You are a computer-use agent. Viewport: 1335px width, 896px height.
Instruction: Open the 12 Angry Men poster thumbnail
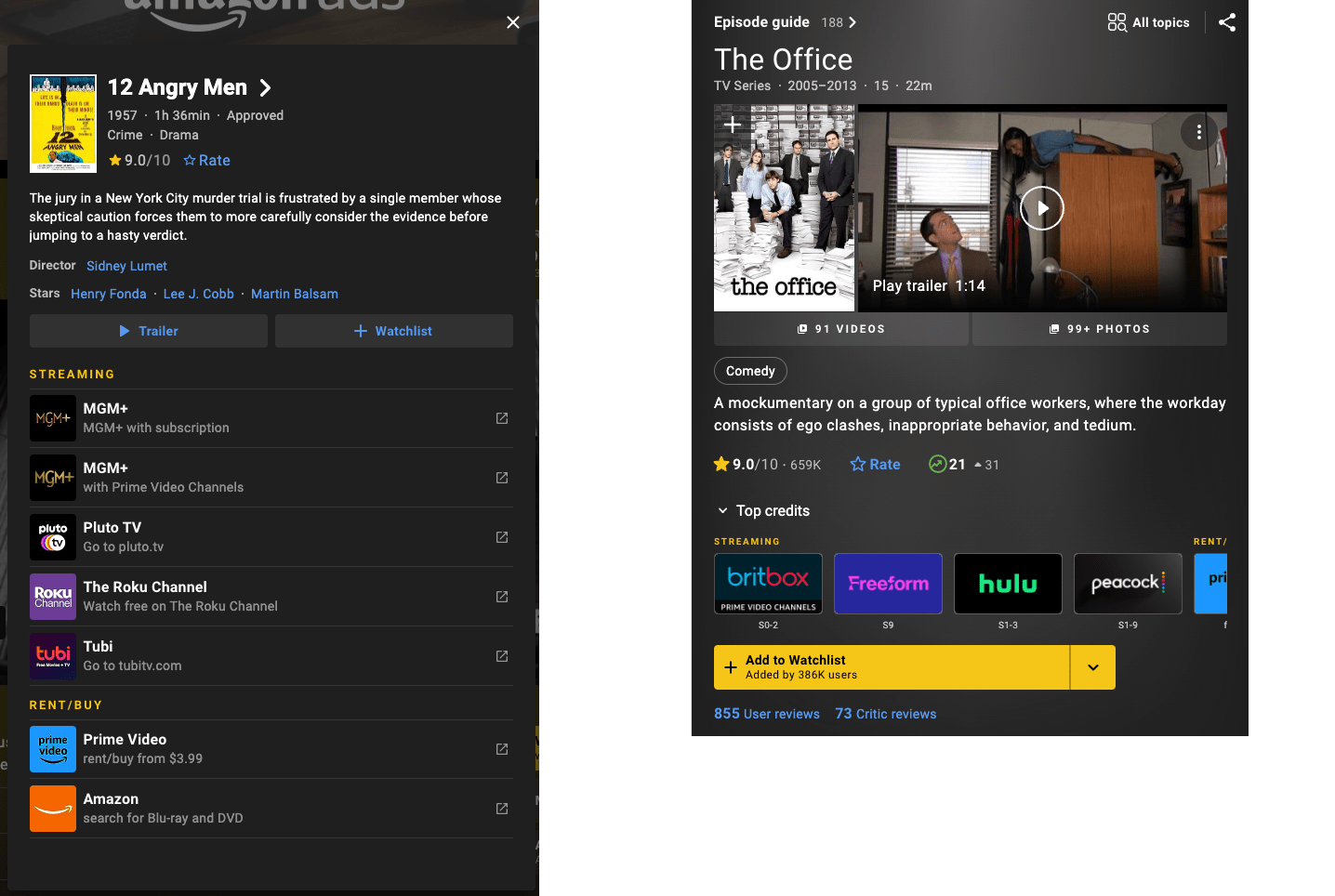pyautogui.click(x=63, y=124)
